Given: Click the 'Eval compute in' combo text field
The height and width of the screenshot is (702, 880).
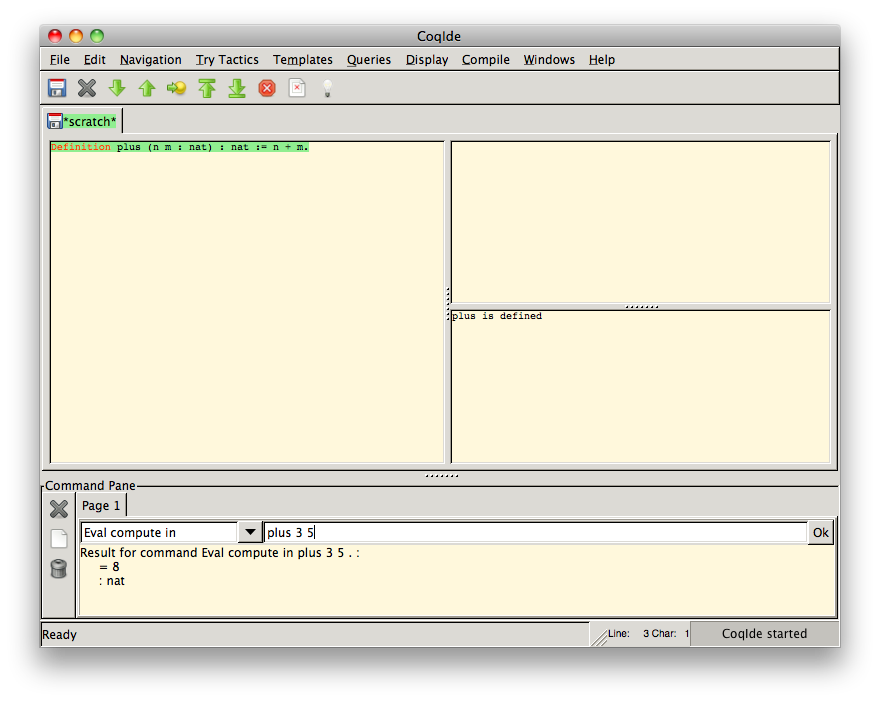Looking at the screenshot, I should tap(159, 532).
